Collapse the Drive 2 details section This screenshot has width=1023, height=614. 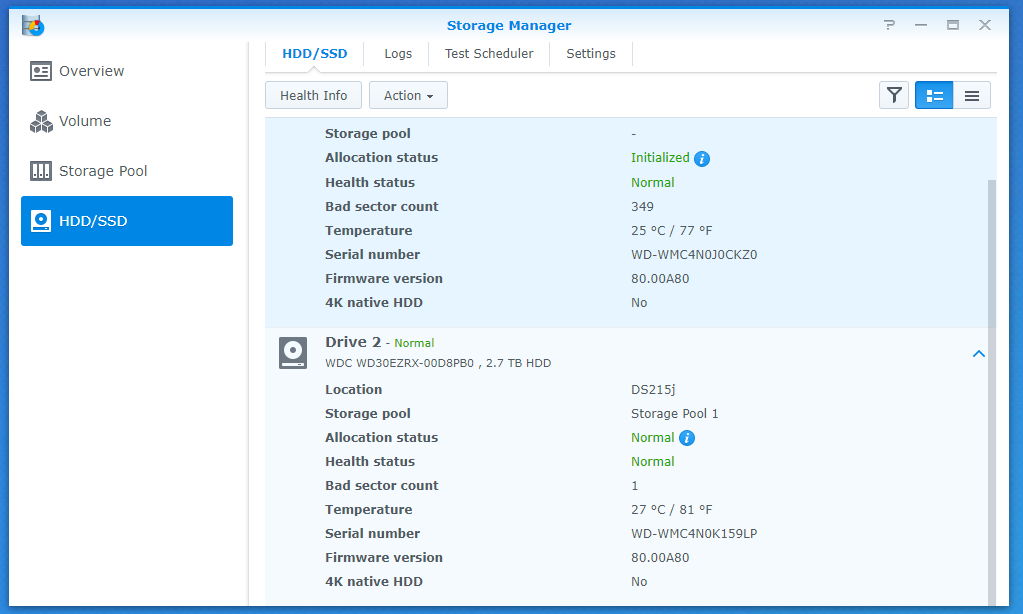pos(979,353)
